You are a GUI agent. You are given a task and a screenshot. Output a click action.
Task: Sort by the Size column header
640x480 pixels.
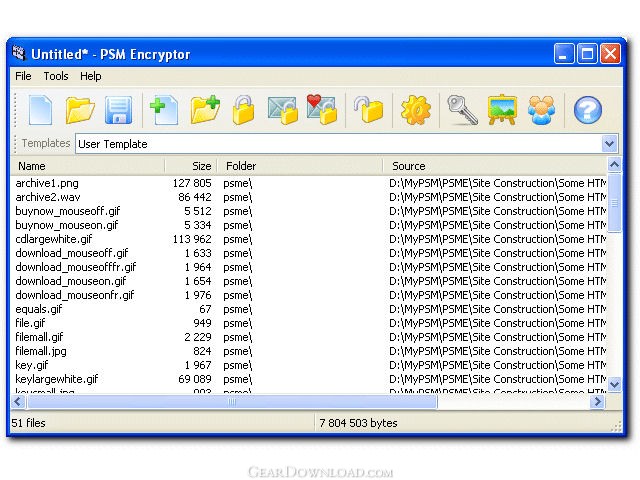pos(191,166)
